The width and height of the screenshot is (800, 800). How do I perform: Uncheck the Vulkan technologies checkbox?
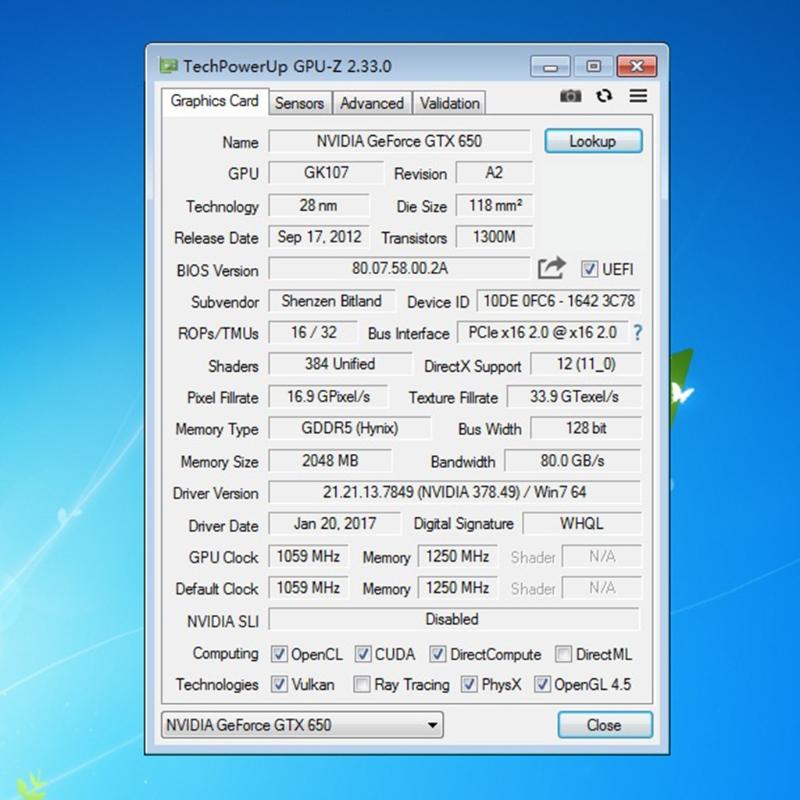pos(280,685)
